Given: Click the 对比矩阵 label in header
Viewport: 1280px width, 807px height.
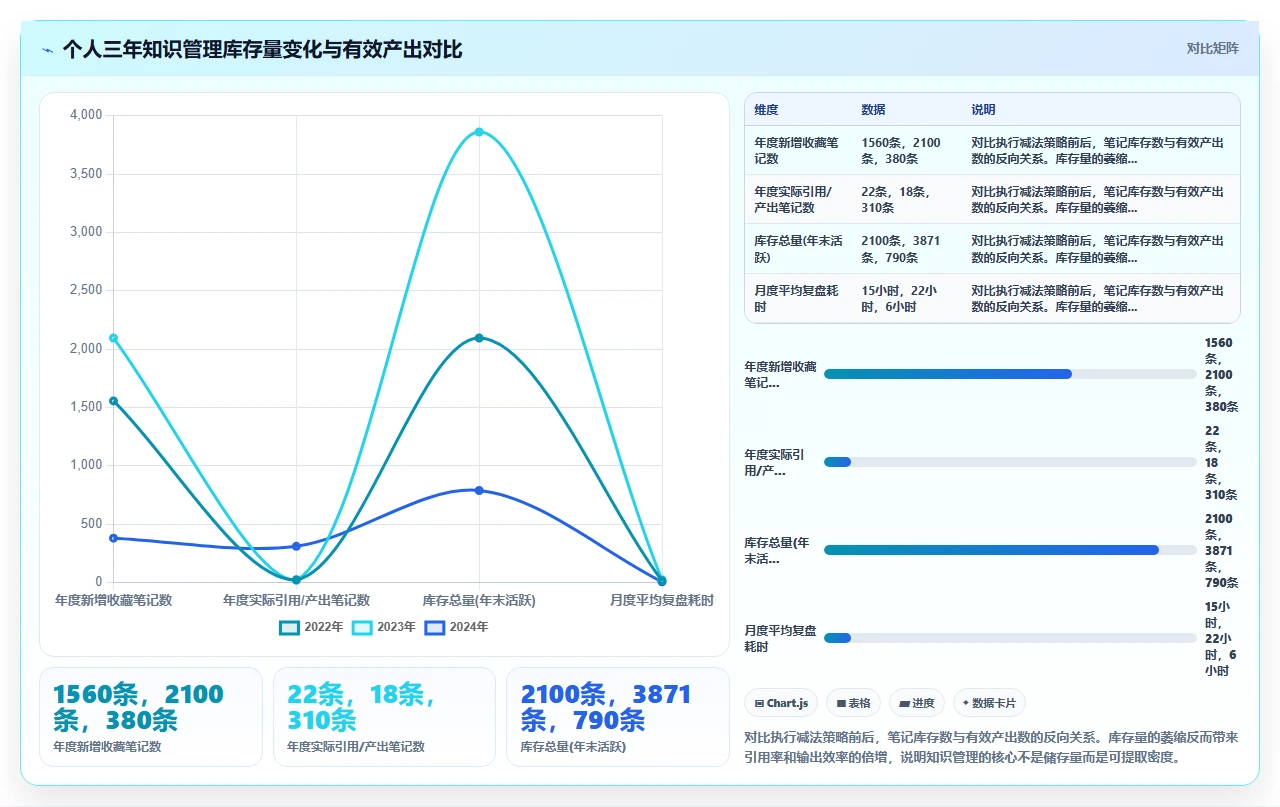Looking at the screenshot, I should [1212, 48].
